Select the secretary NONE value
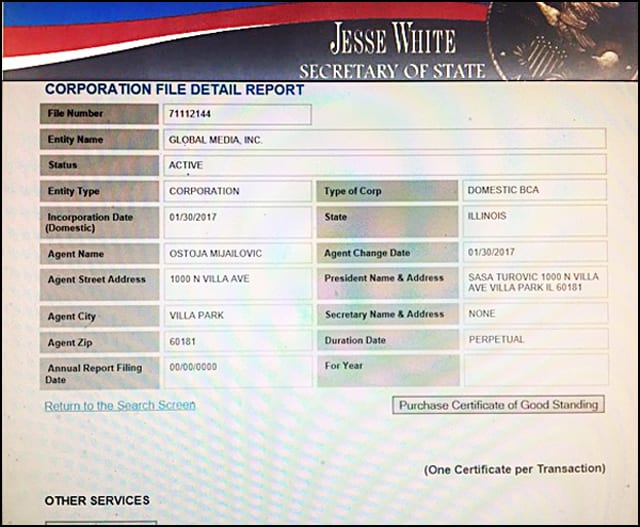This screenshot has height=527, width=640. click(x=536, y=314)
